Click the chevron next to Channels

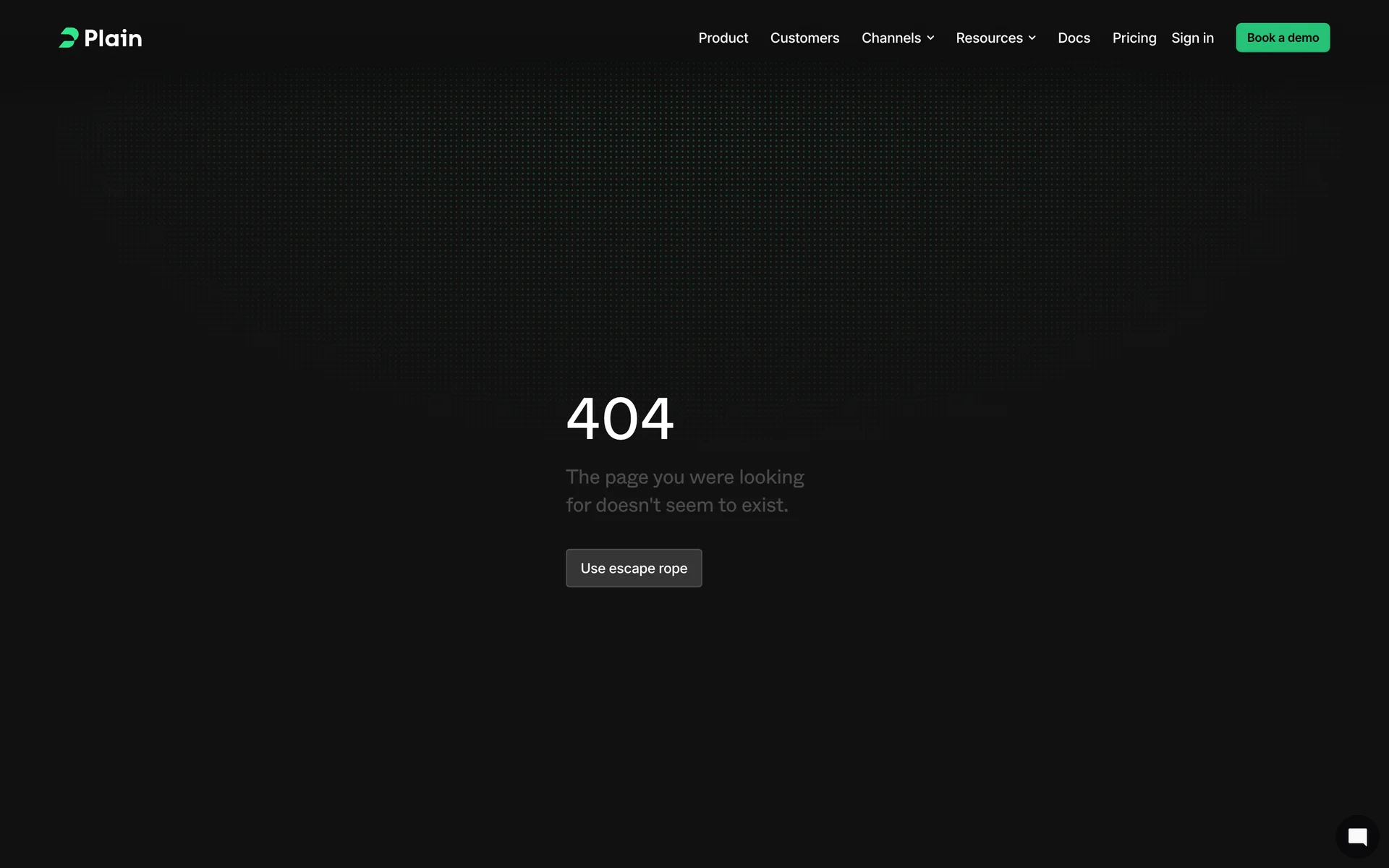[931, 38]
